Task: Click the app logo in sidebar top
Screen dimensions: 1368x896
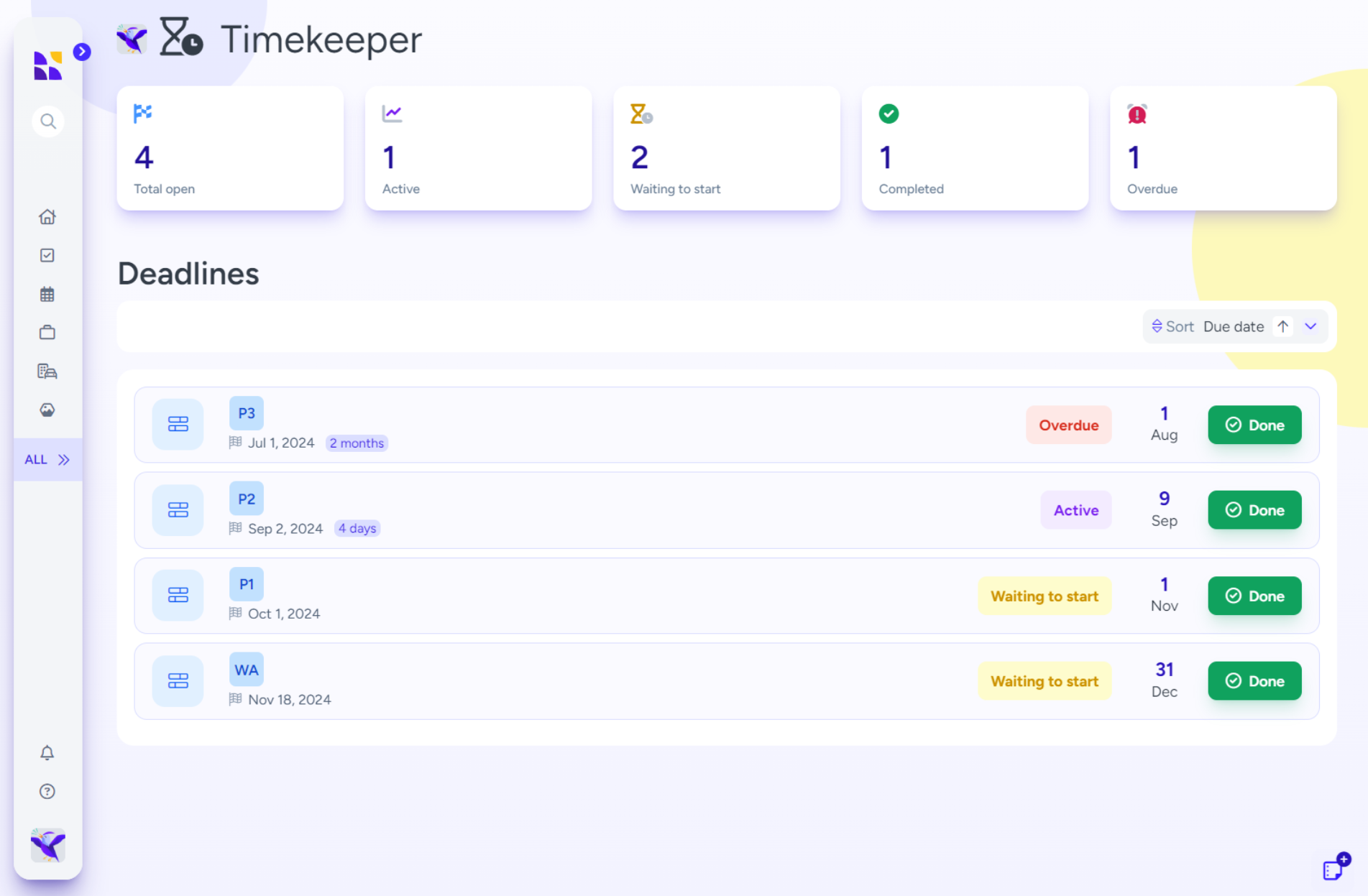Action: 48,65
